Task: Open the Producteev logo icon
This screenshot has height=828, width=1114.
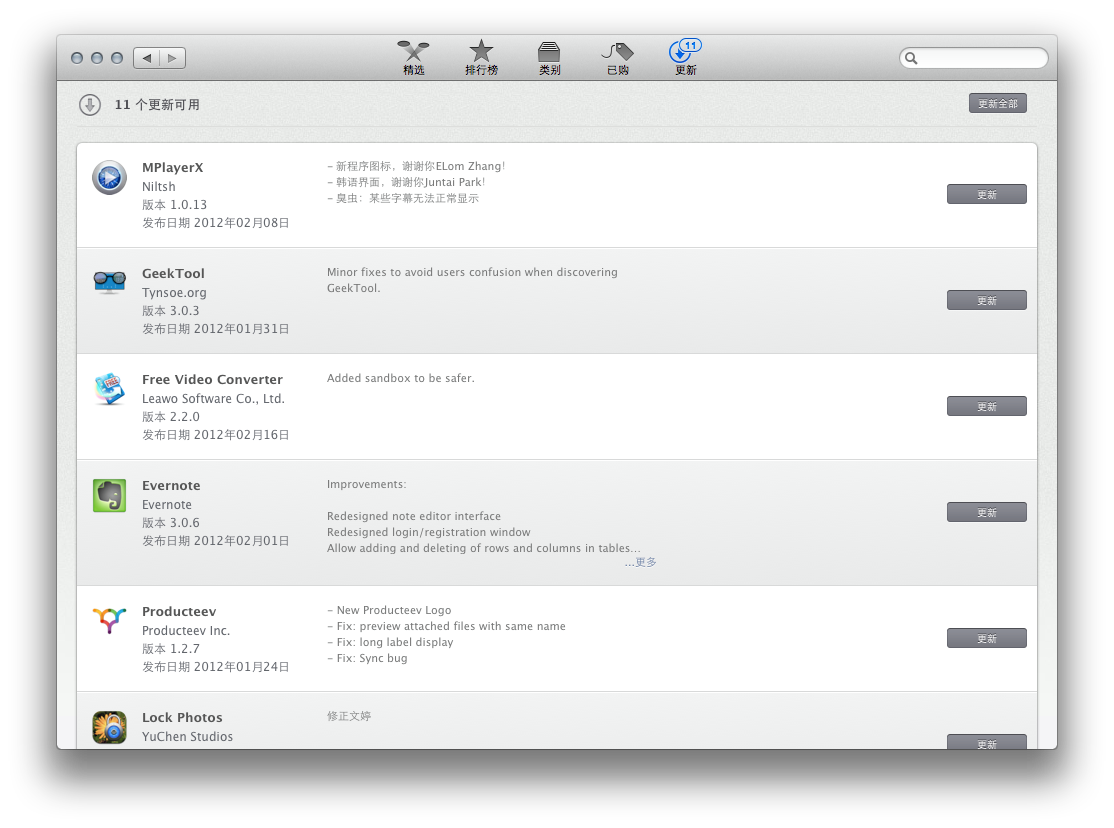Action: tap(109, 620)
